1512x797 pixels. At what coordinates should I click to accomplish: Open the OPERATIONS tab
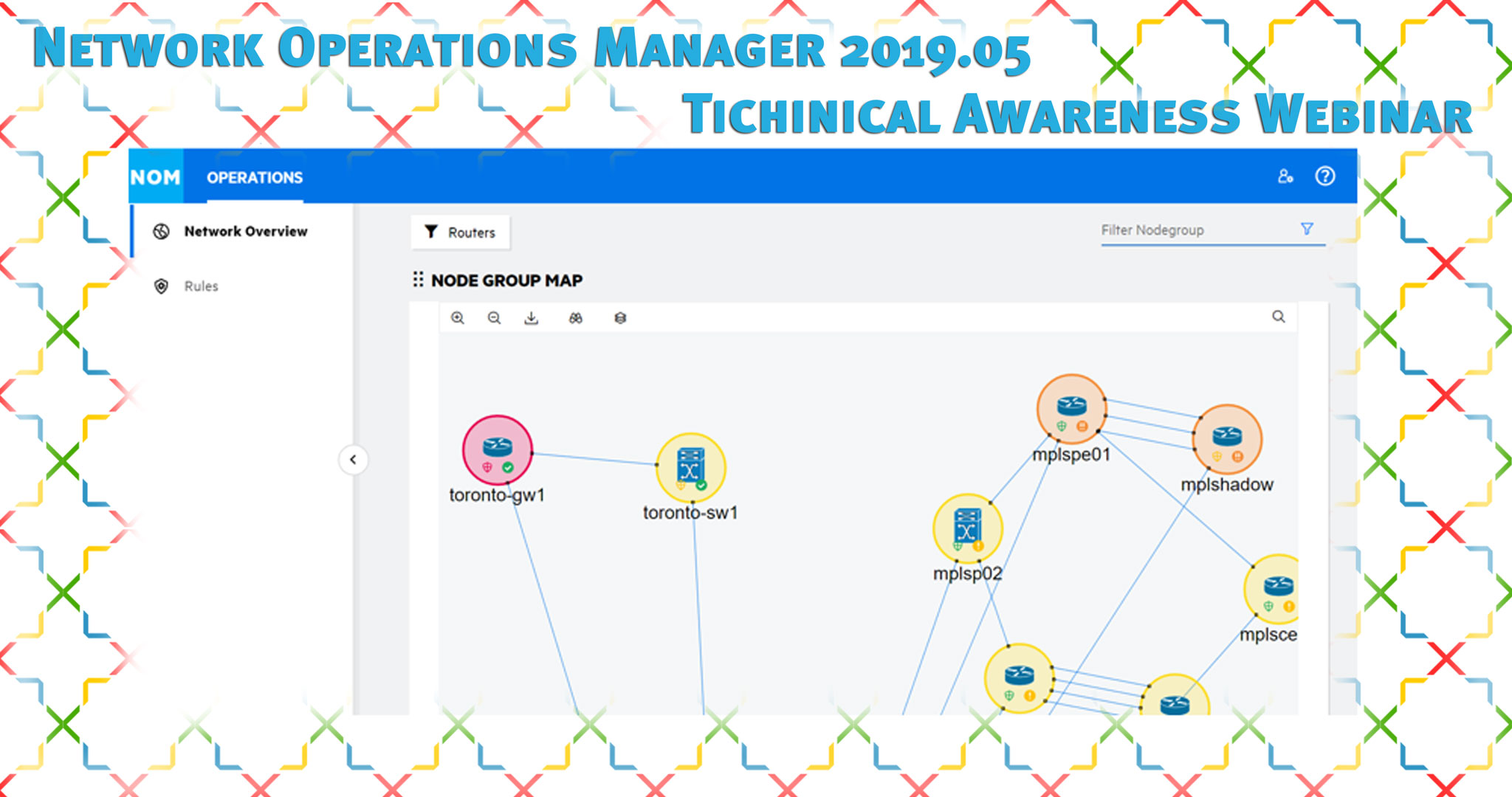(255, 177)
